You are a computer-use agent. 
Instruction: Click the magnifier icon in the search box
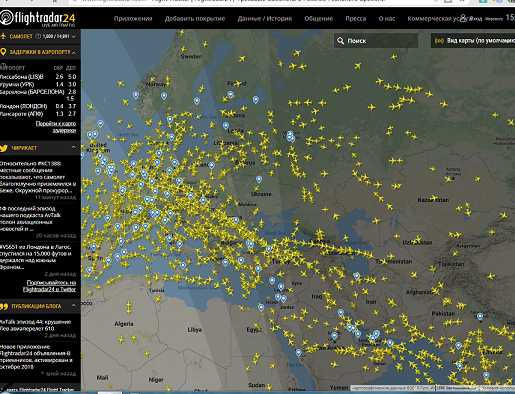click(340, 41)
